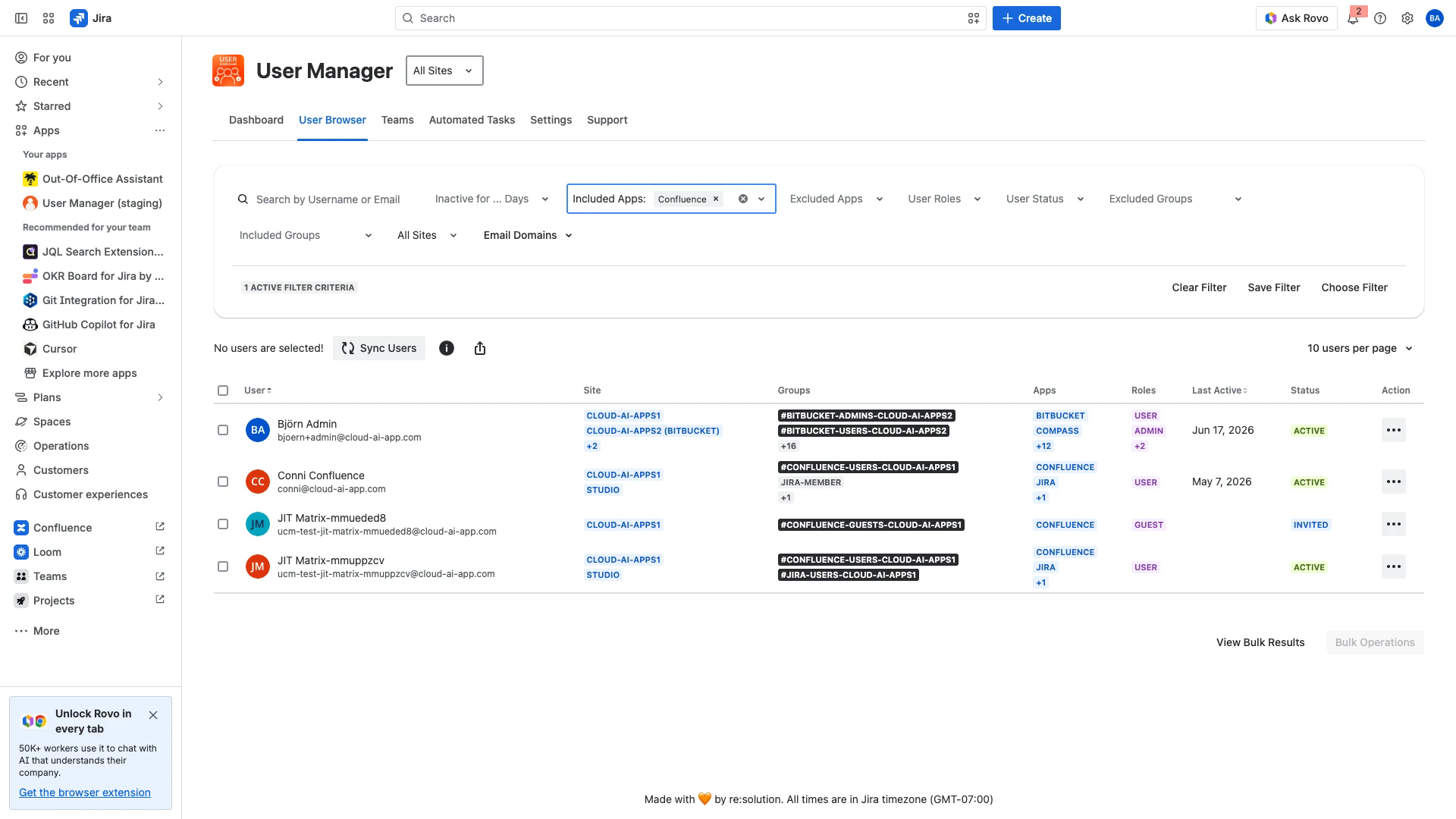Open the Included Groups dropdown

point(306,235)
